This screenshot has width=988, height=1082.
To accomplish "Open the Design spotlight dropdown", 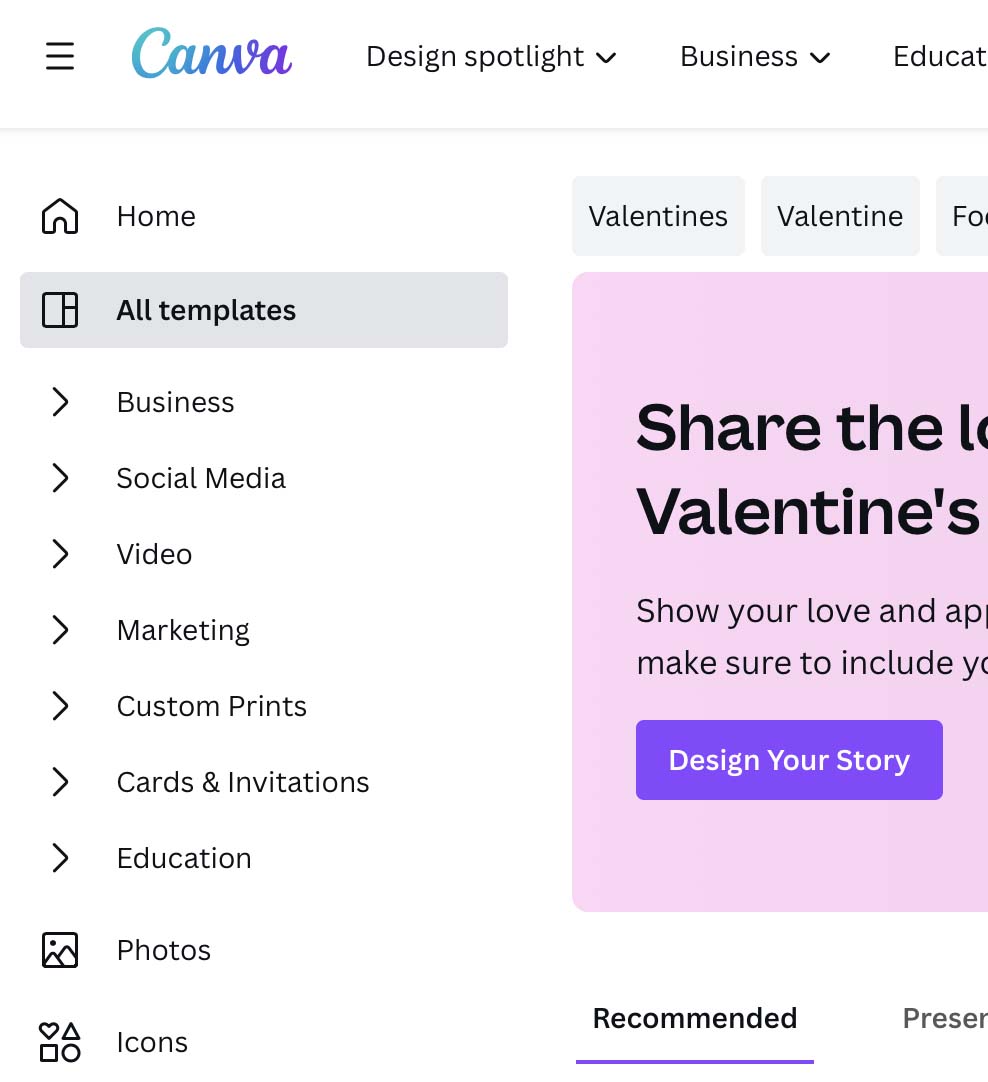I will 491,57.
